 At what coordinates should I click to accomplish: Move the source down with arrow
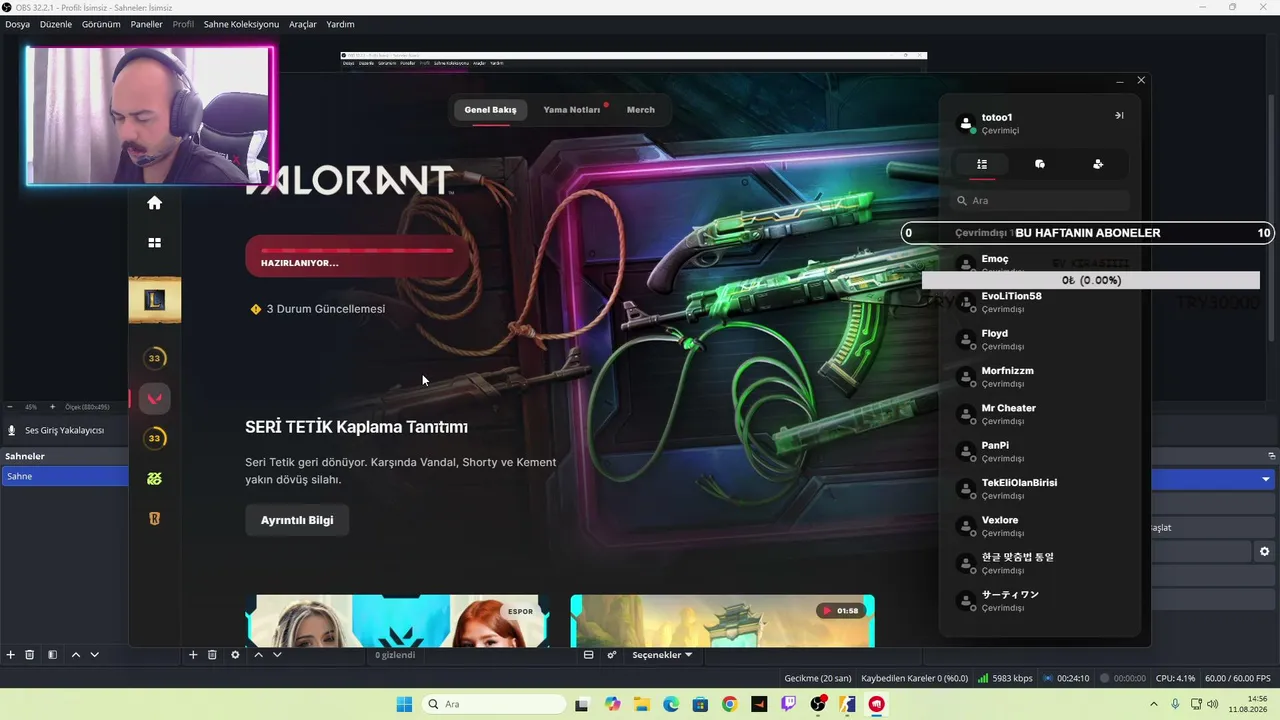tap(277, 655)
